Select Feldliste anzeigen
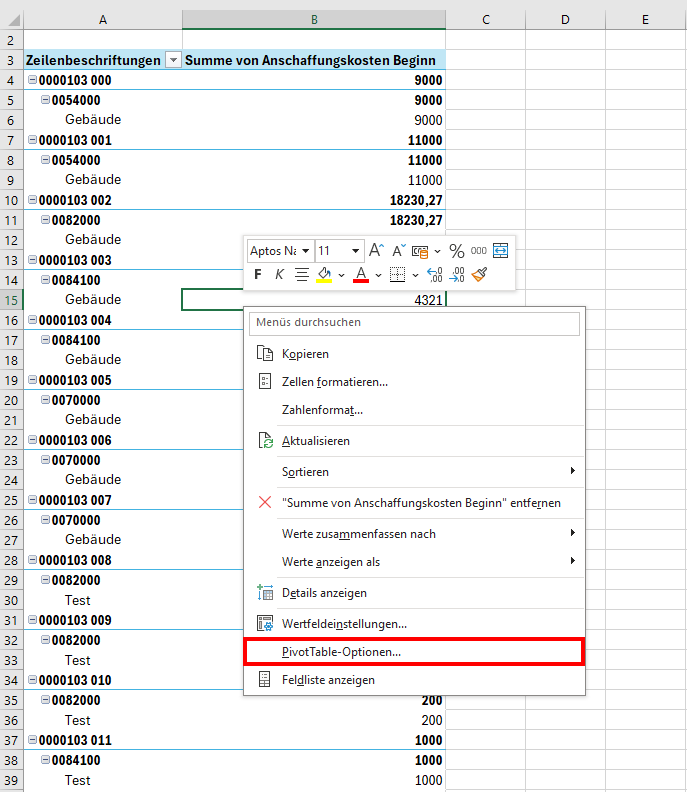687x792 pixels. 414,680
